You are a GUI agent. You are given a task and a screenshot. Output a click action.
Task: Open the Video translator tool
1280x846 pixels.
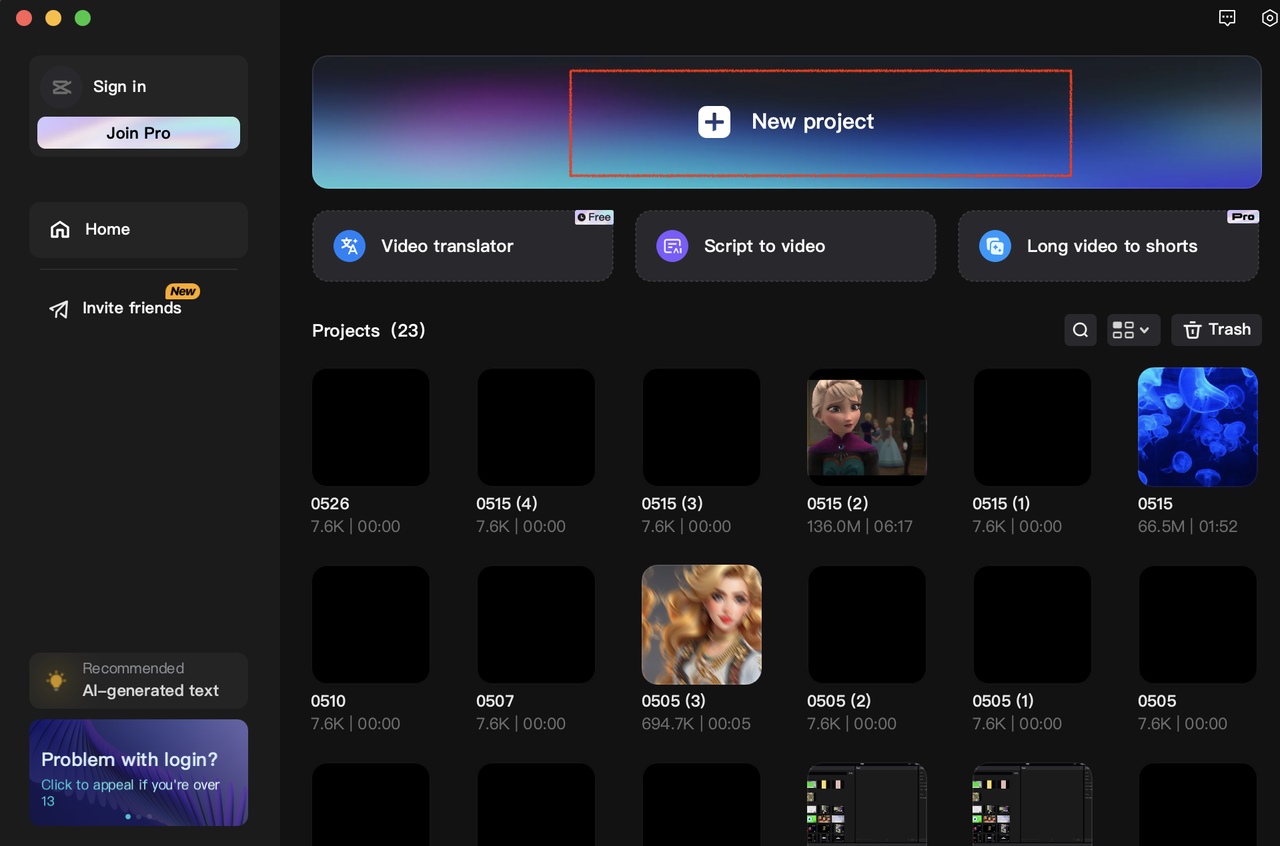point(461,245)
